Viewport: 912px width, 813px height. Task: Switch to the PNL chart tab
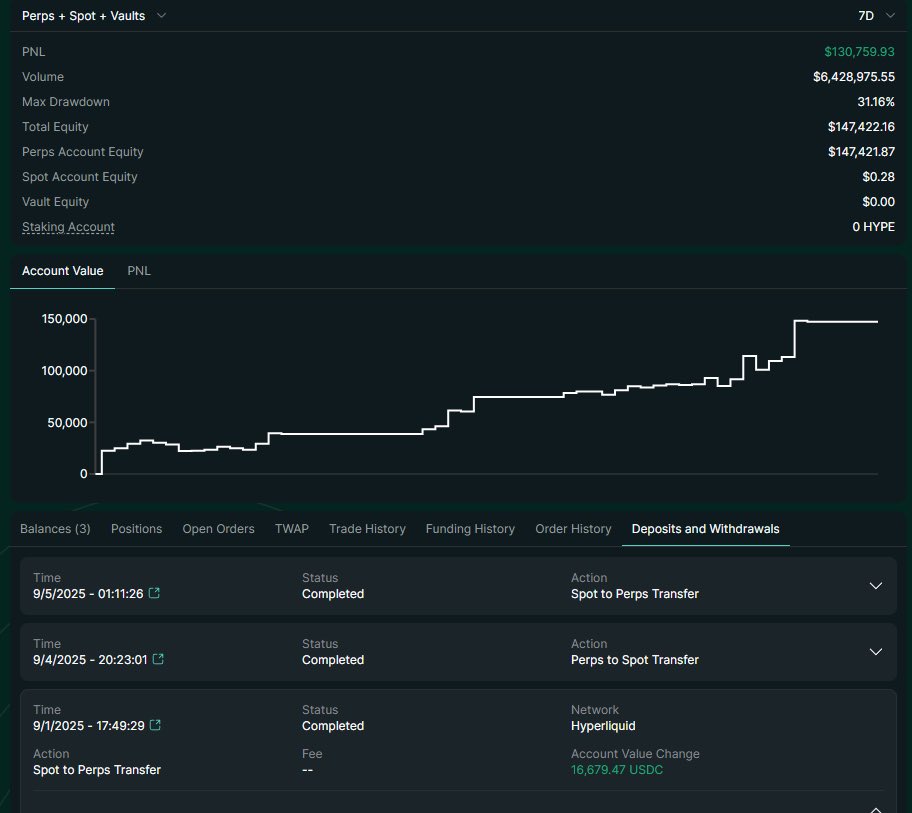[x=139, y=271]
